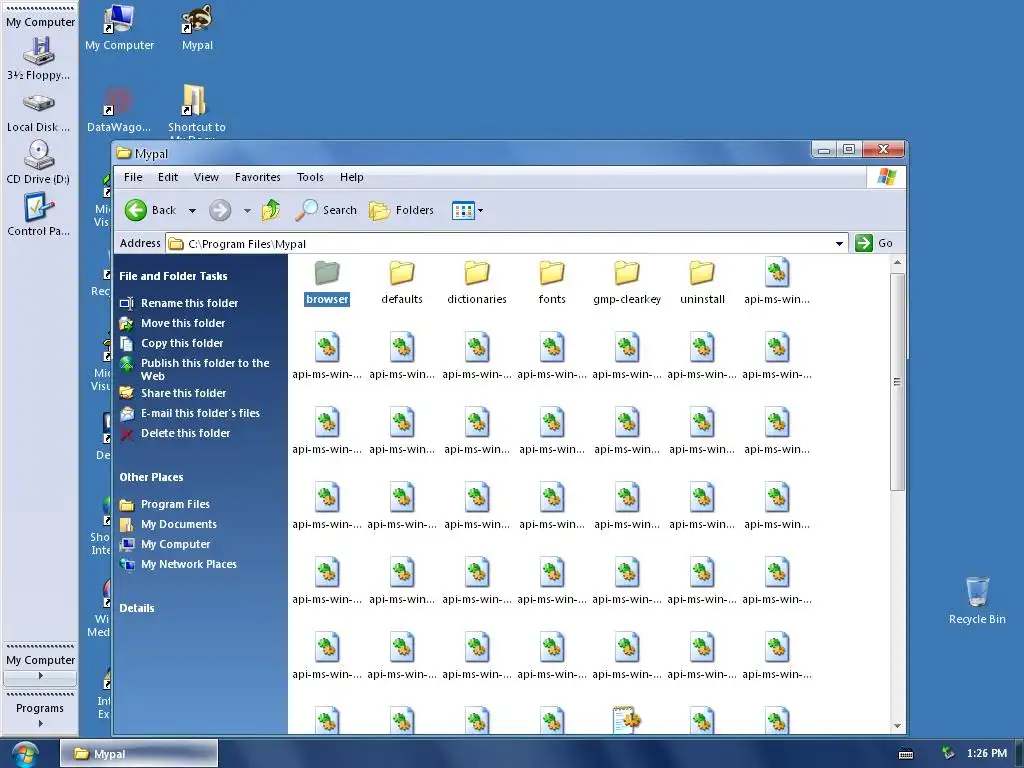Screen dimensions: 1024x768
Task: Click the Windows flag logo in menu bar
Action: 887,177
